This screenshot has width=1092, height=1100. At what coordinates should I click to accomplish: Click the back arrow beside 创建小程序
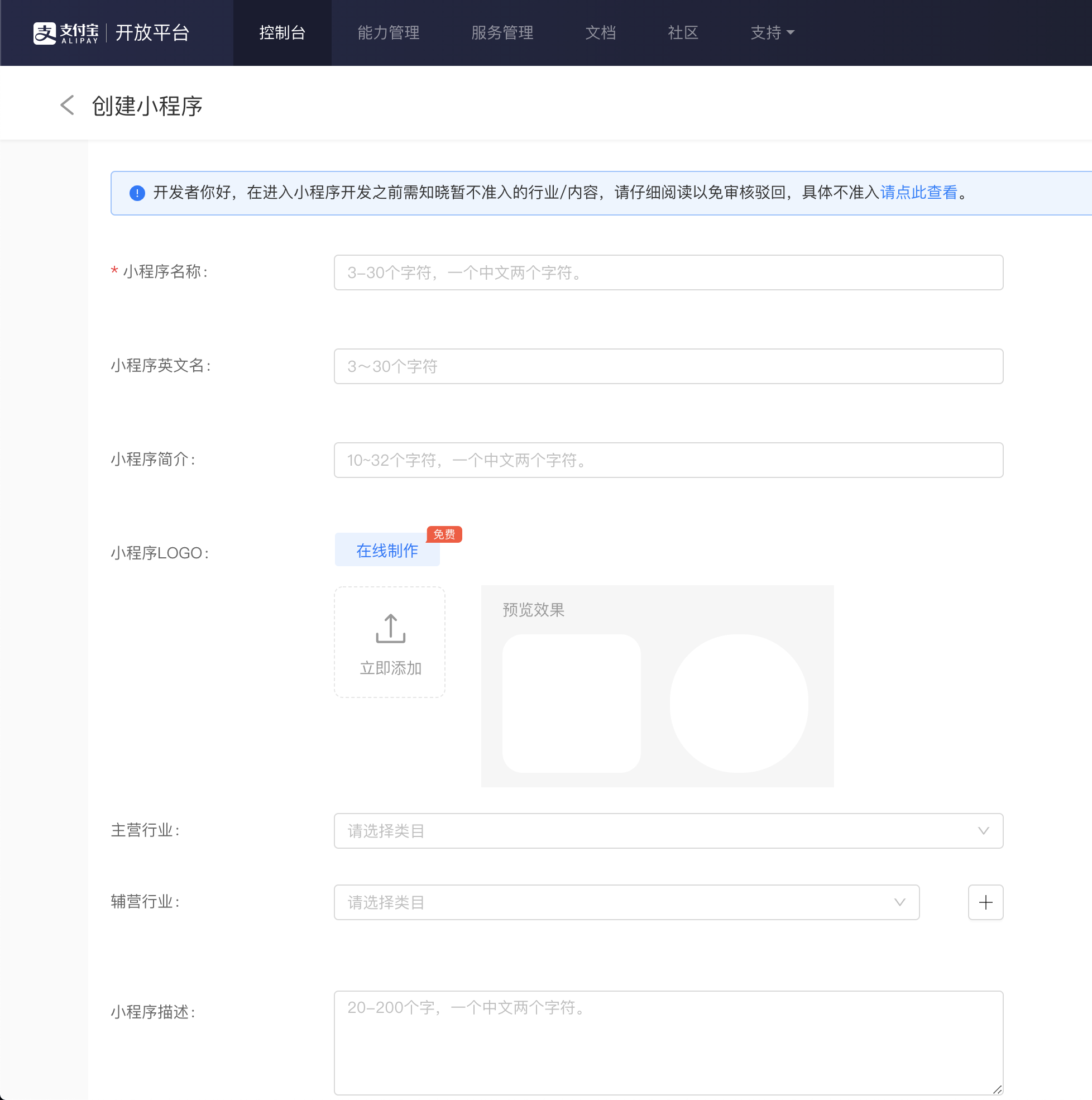pyautogui.click(x=67, y=106)
